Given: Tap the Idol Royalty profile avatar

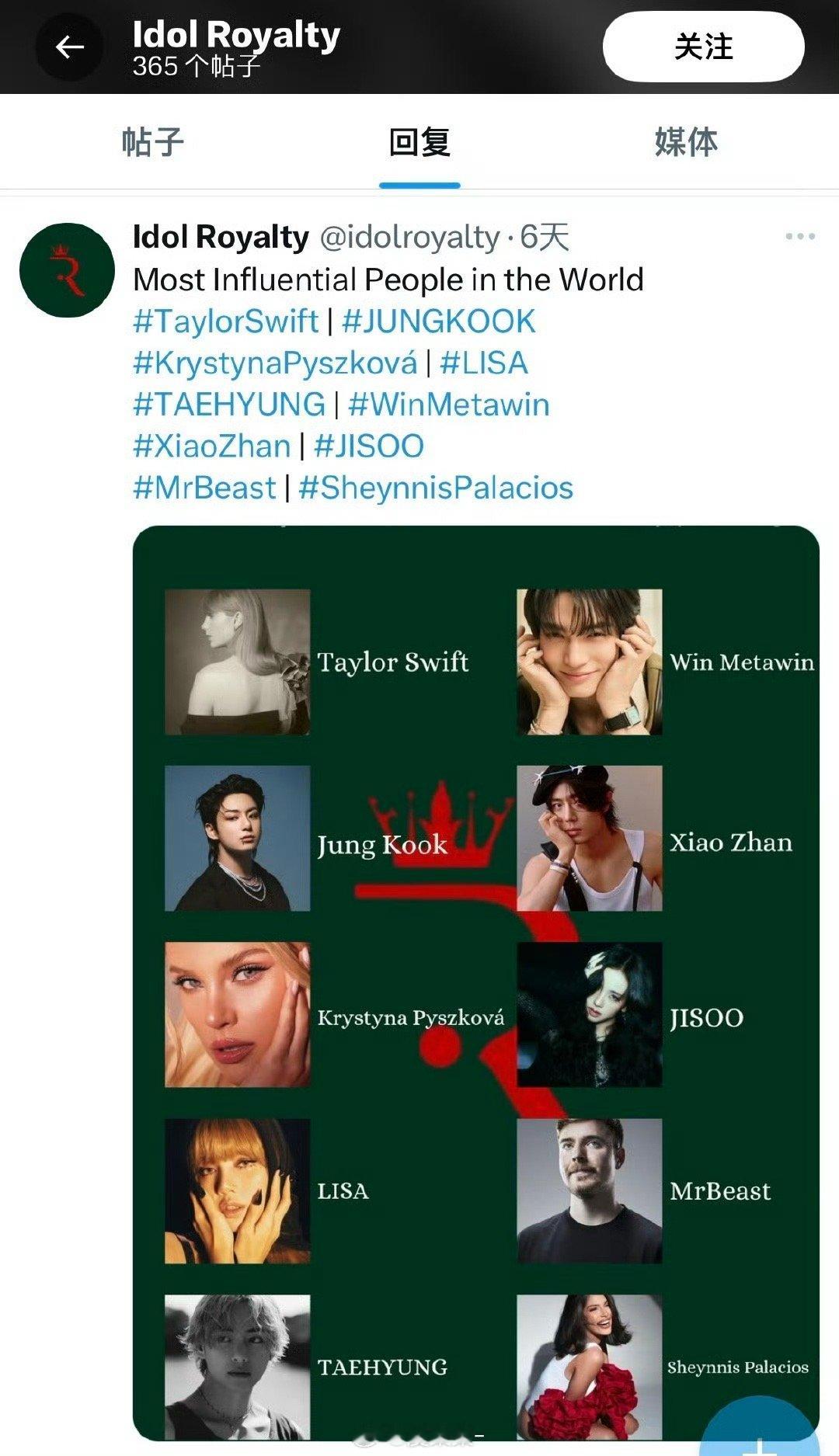Looking at the screenshot, I should pos(67,270).
